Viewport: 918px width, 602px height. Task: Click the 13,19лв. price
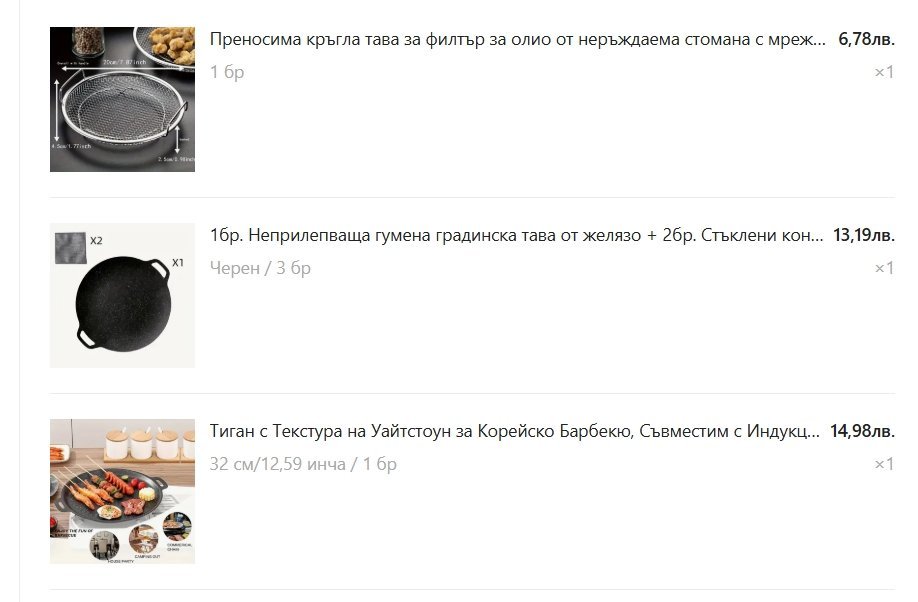click(x=864, y=235)
